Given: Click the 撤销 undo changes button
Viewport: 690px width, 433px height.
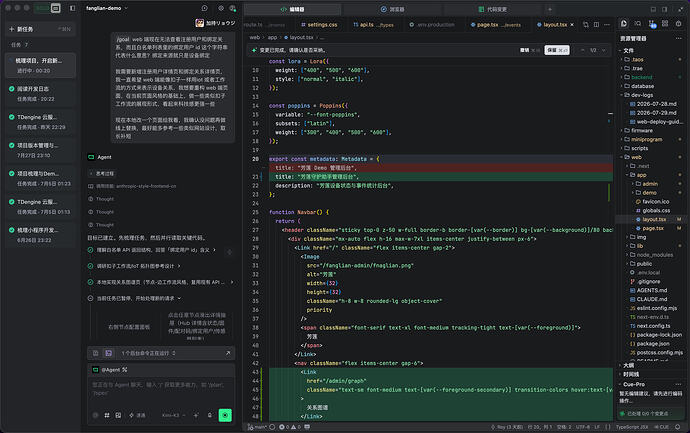Looking at the screenshot, I should (530, 50).
